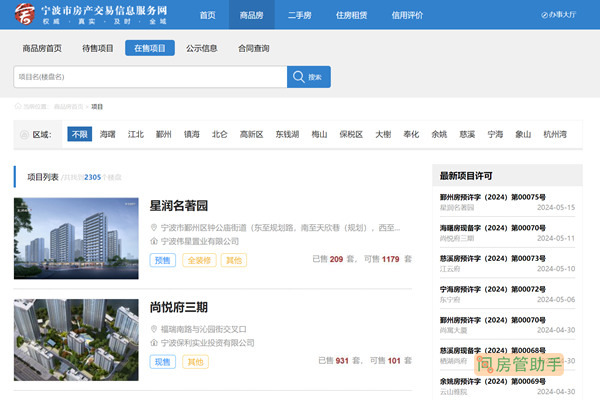Screen dimensions: 600x400
Task: Open permit 余姚房预许字(2024)第00069号
Action: coord(492,381)
